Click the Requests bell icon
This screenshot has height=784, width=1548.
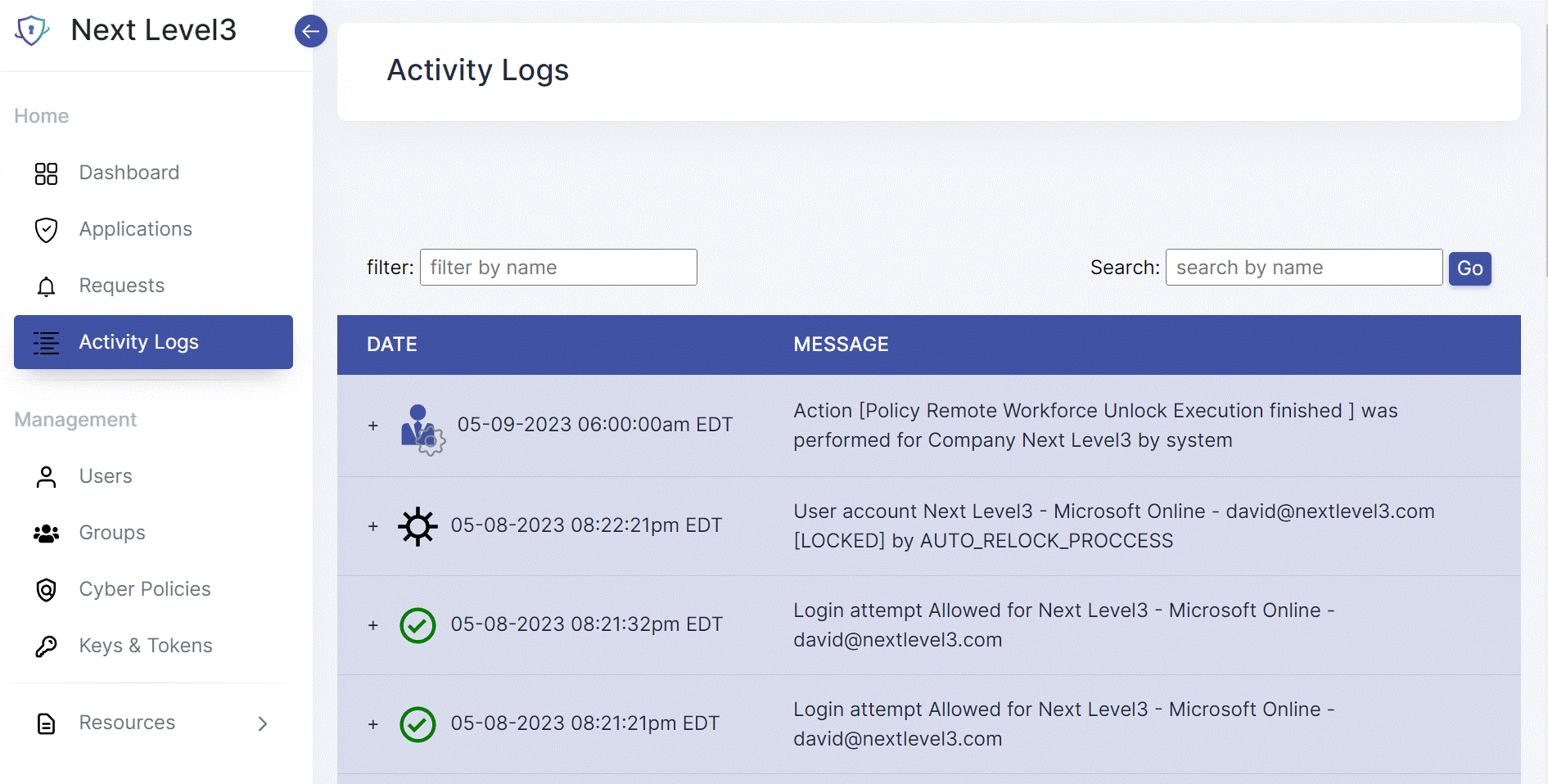point(47,286)
